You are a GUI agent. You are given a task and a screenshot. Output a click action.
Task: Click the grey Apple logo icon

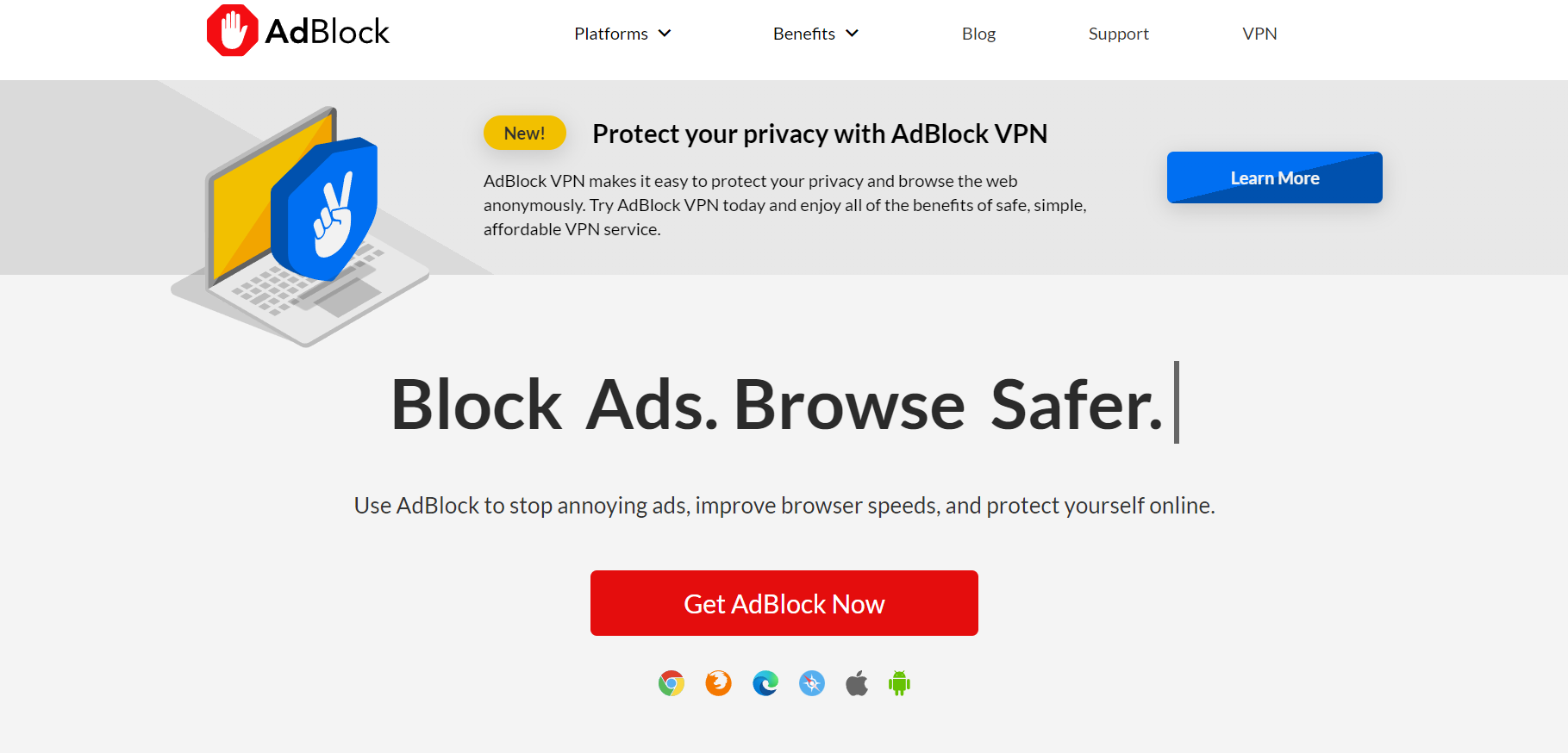click(x=857, y=683)
